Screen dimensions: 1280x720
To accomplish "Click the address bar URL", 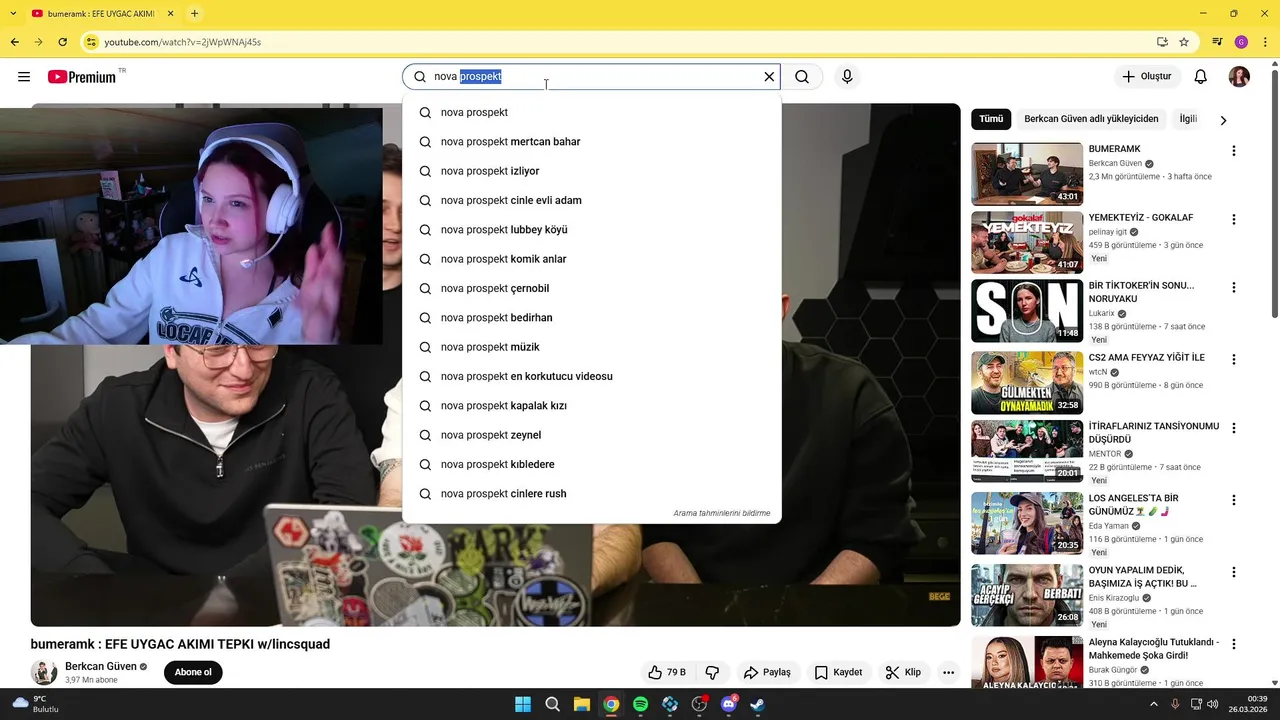I will click(x=183, y=42).
